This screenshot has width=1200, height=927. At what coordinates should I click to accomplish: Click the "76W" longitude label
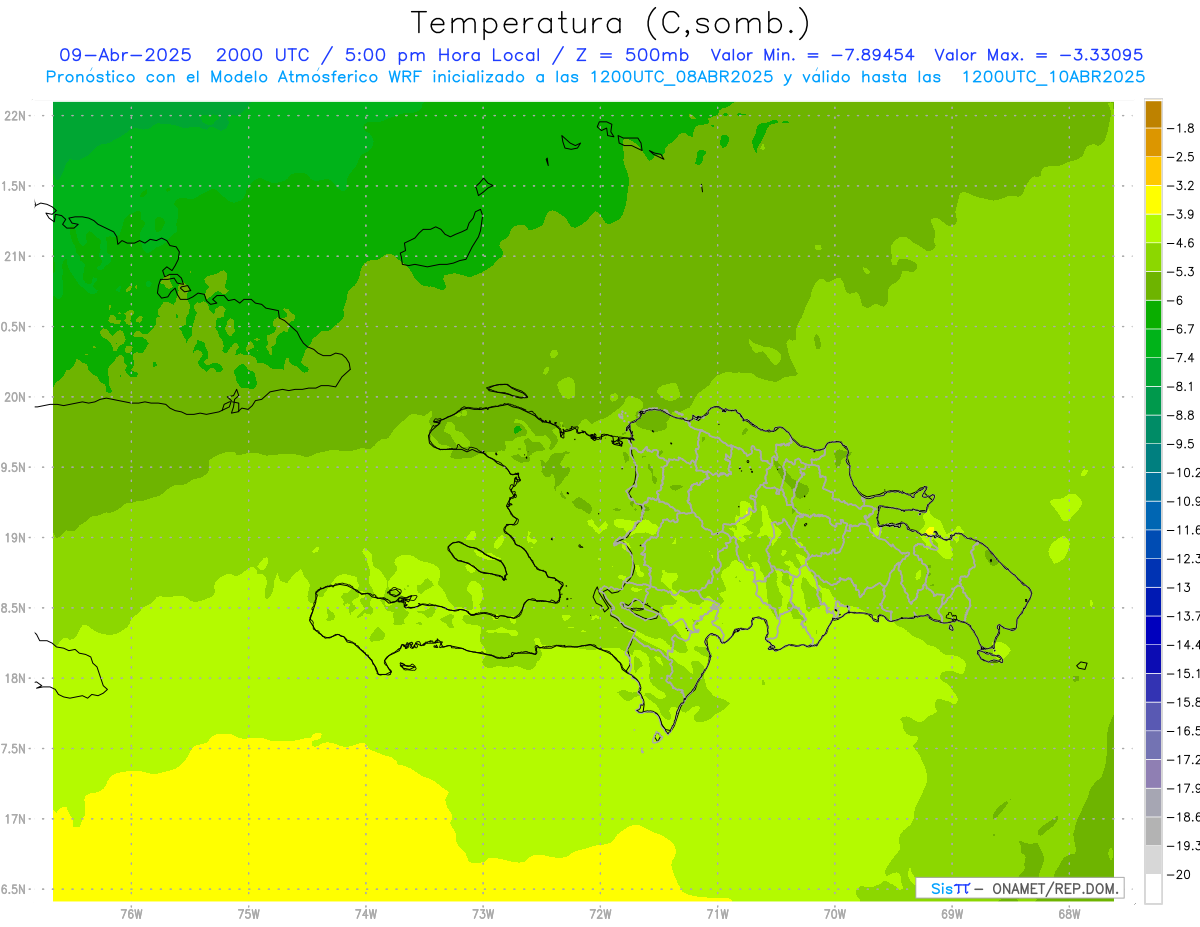pyautogui.click(x=131, y=913)
